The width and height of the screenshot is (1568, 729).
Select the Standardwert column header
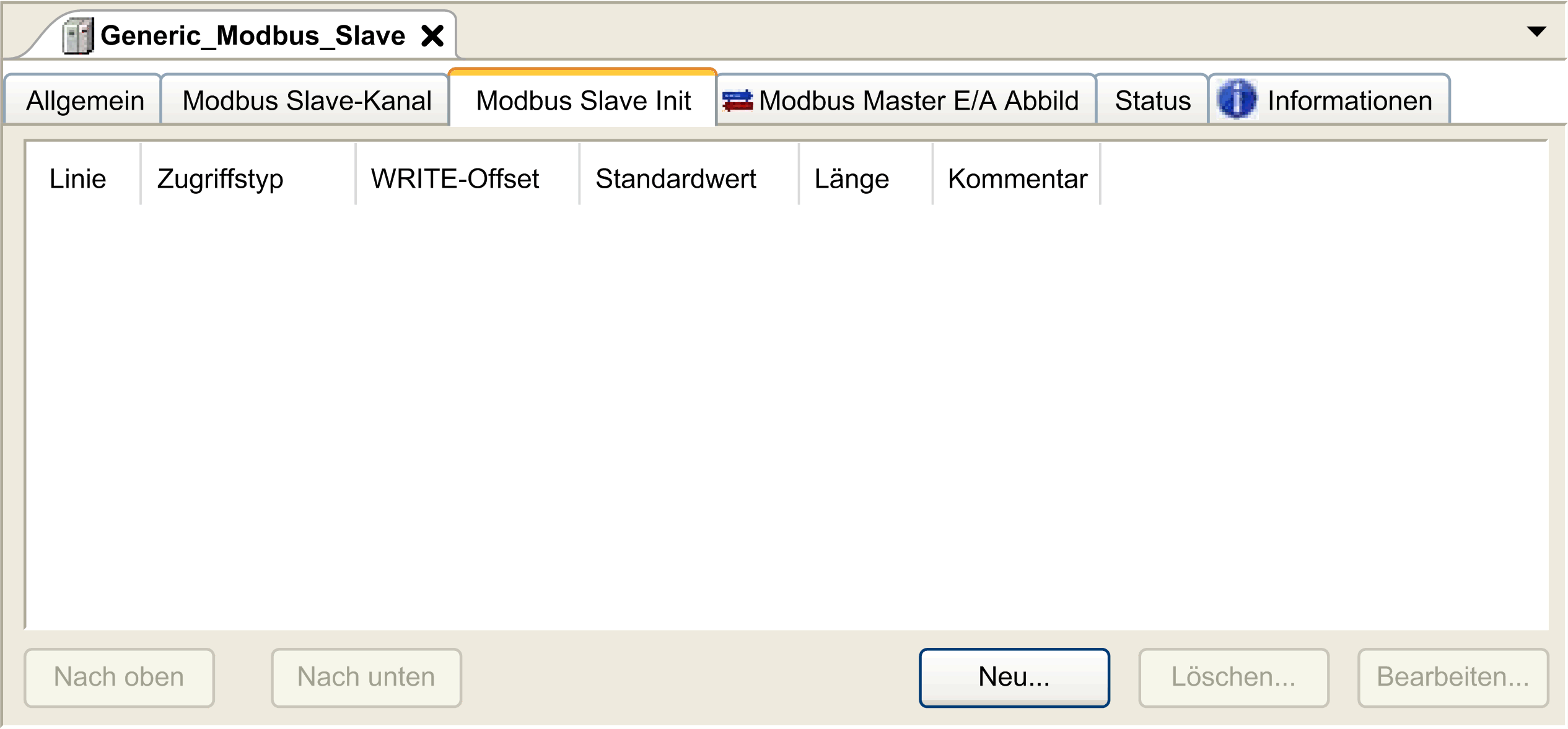pos(675,179)
